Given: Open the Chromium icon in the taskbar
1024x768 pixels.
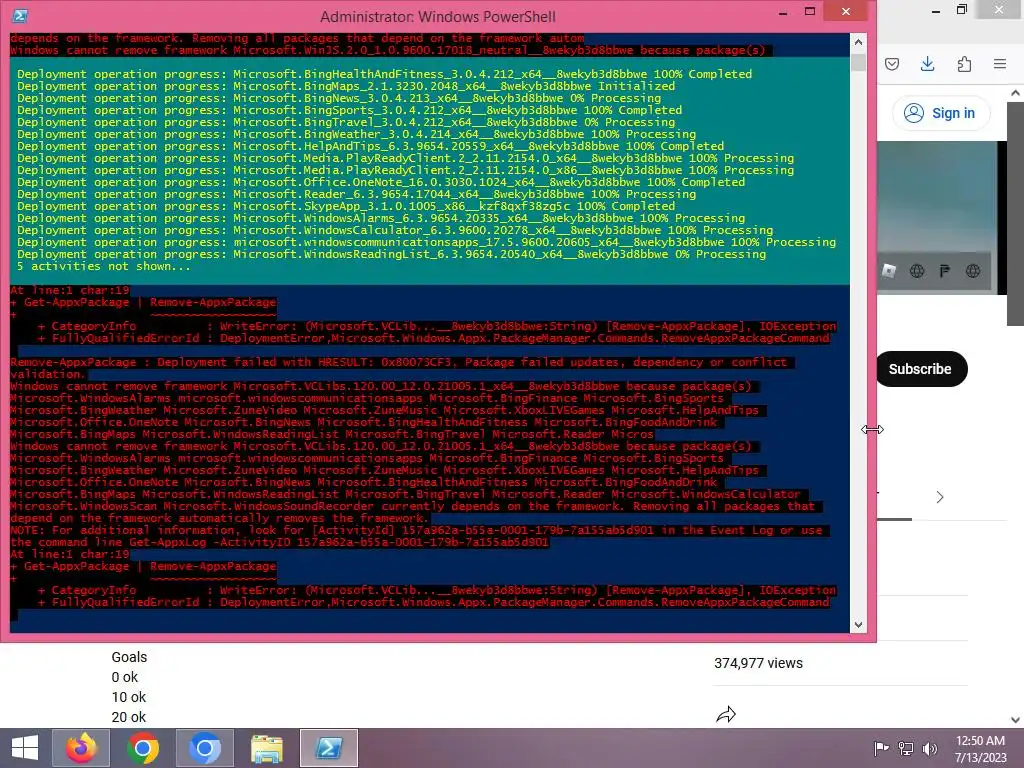Looking at the screenshot, I should [x=205, y=748].
